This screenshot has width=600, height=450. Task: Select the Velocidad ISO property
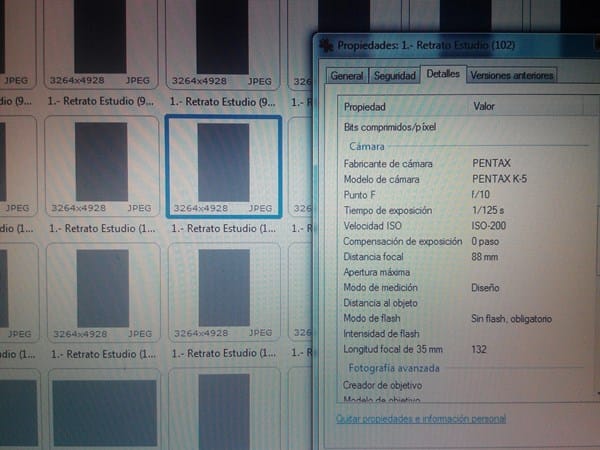tap(372, 226)
